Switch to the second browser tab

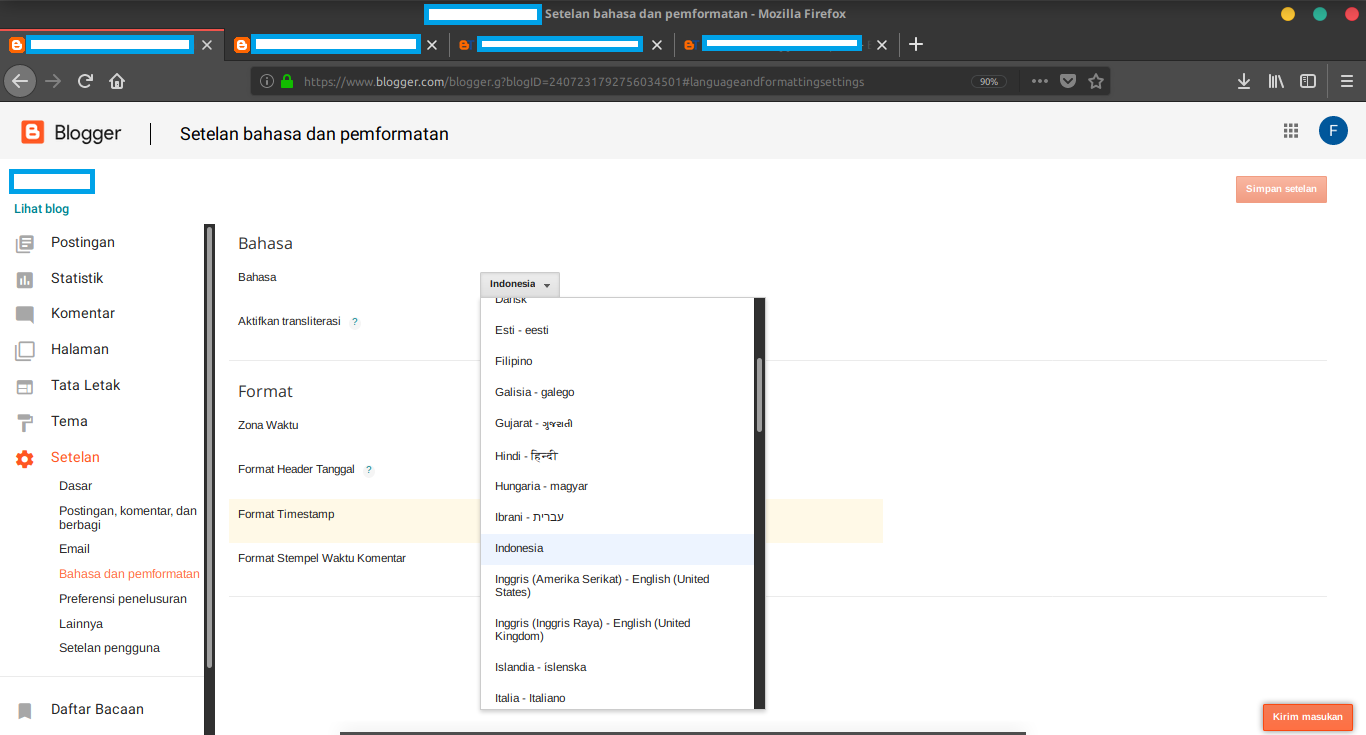335,44
